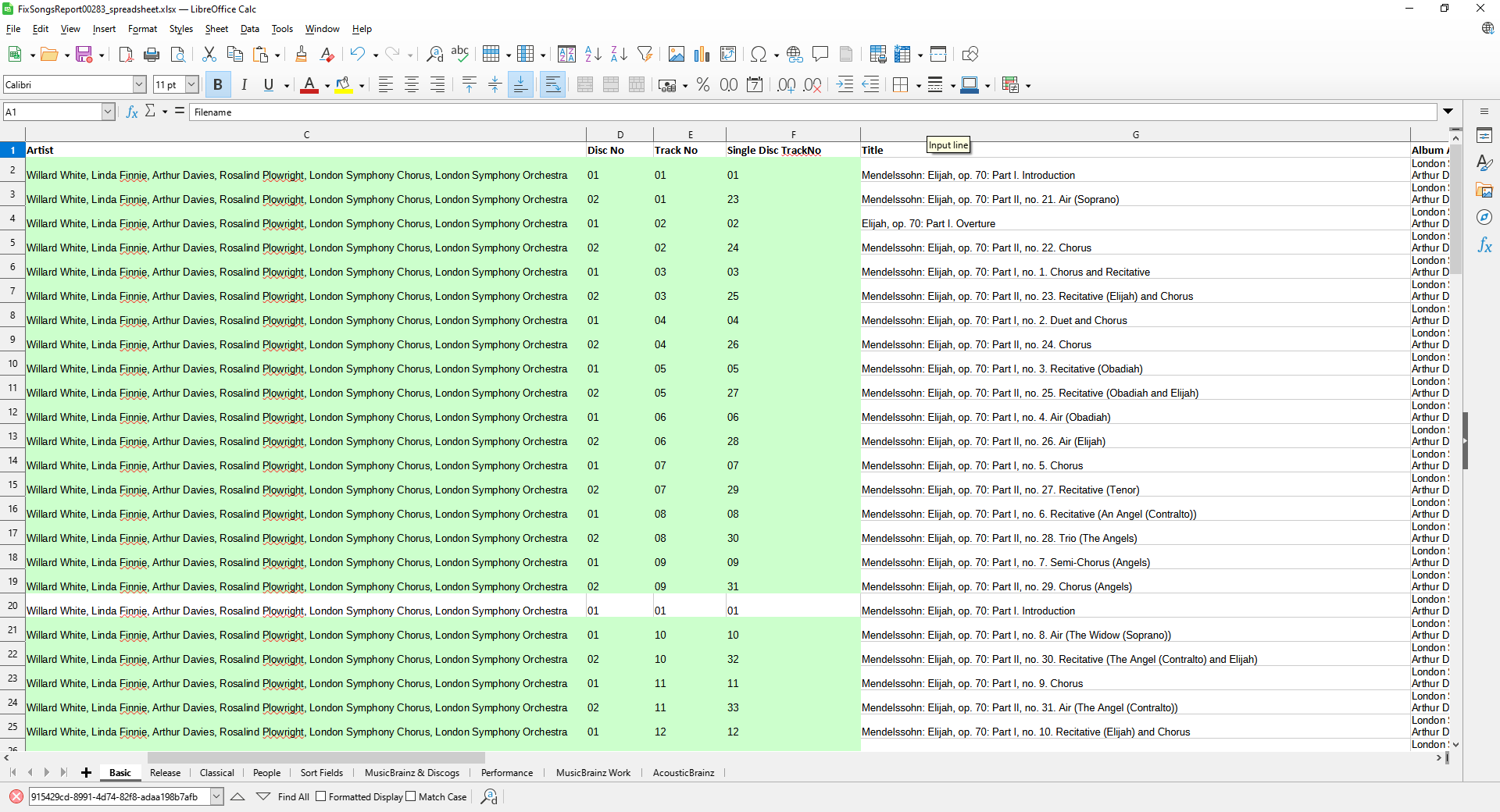
Task: Open the Sheet menu
Action: tap(216, 29)
